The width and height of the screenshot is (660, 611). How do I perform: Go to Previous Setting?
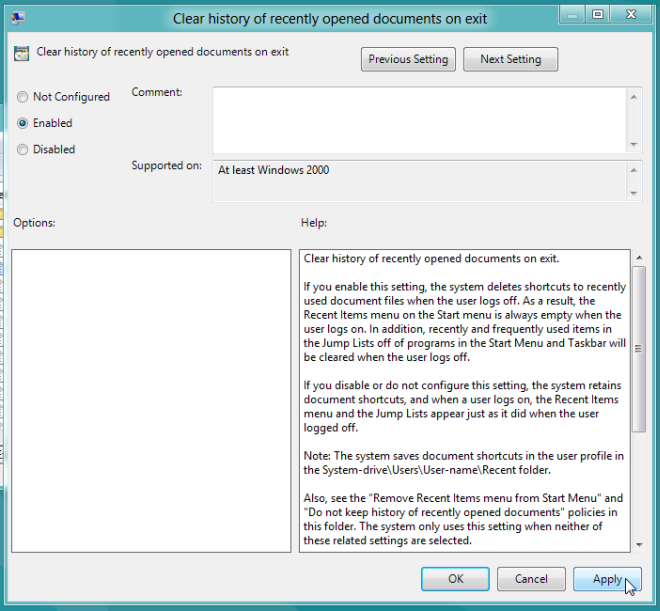pyautogui.click(x=408, y=59)
